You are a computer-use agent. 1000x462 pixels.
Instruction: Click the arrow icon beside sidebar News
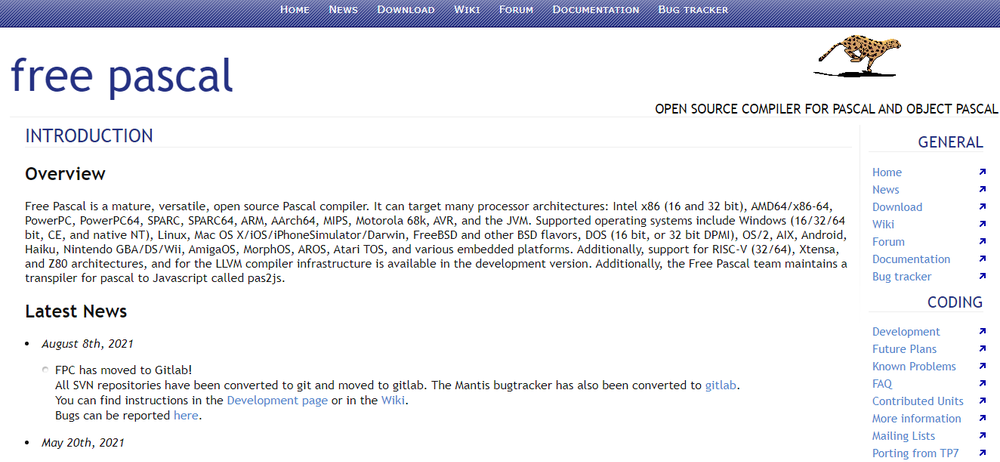[982, 190]
